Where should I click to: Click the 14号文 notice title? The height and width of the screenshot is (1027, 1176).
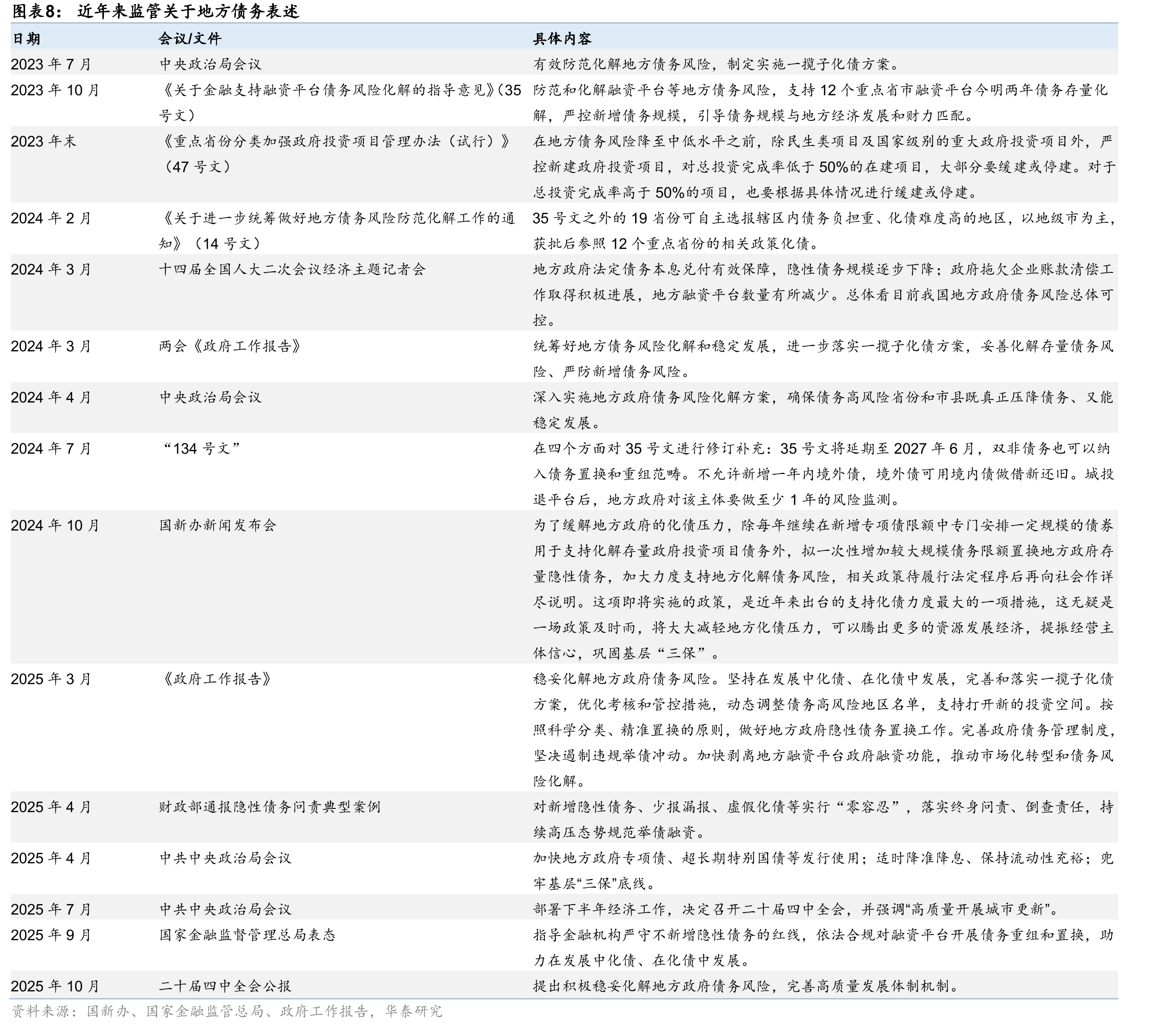pos(337,231)
